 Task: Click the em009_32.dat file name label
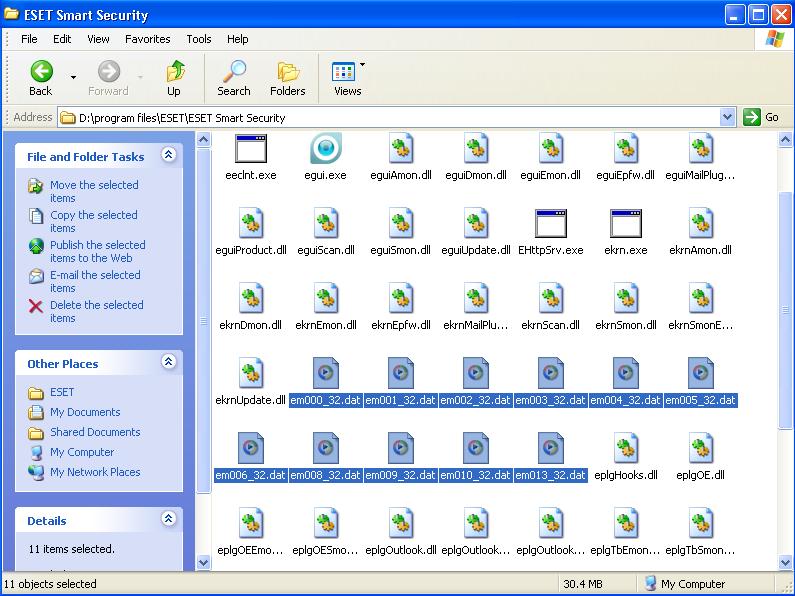[x=401, y=475]
